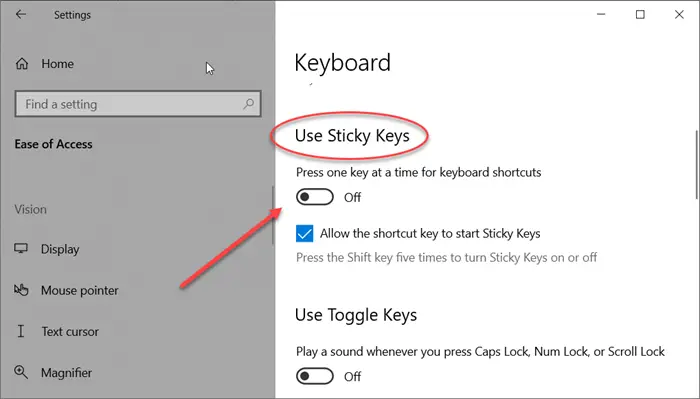Open the Display settings page

(x=60, y=249)
